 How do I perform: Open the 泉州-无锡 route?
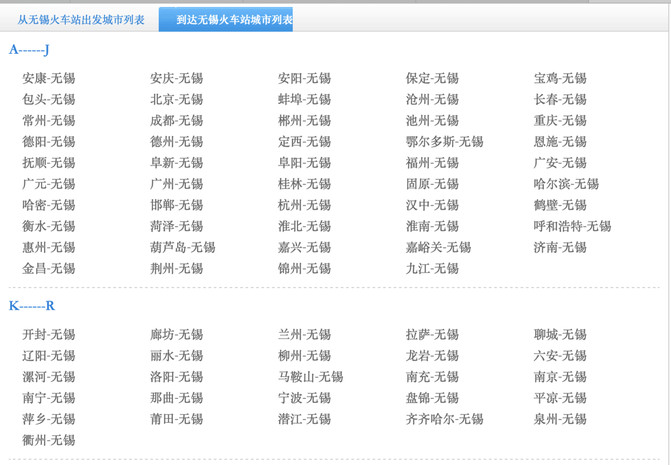pos(560,419)
